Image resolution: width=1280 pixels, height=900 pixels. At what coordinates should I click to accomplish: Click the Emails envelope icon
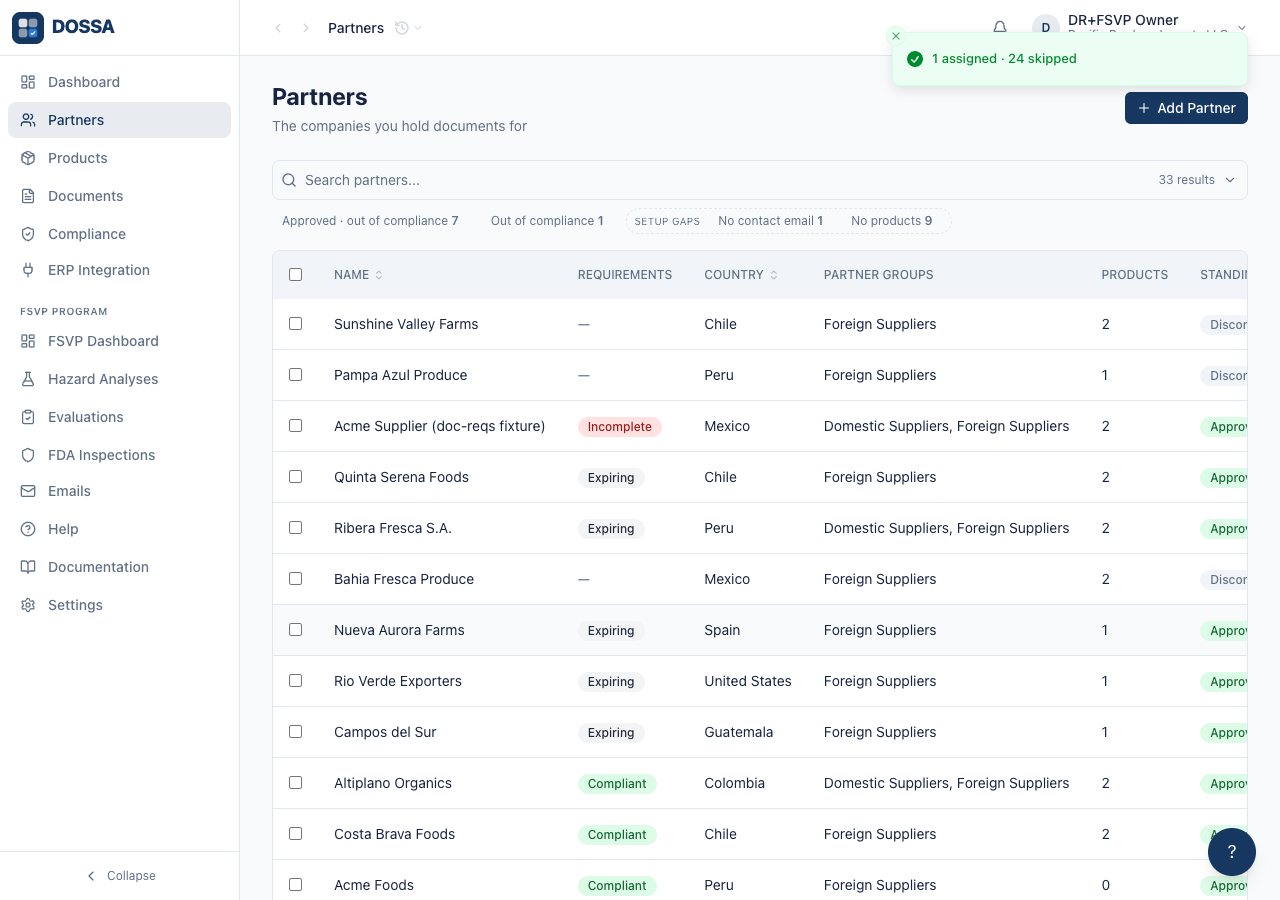(28, 491)
